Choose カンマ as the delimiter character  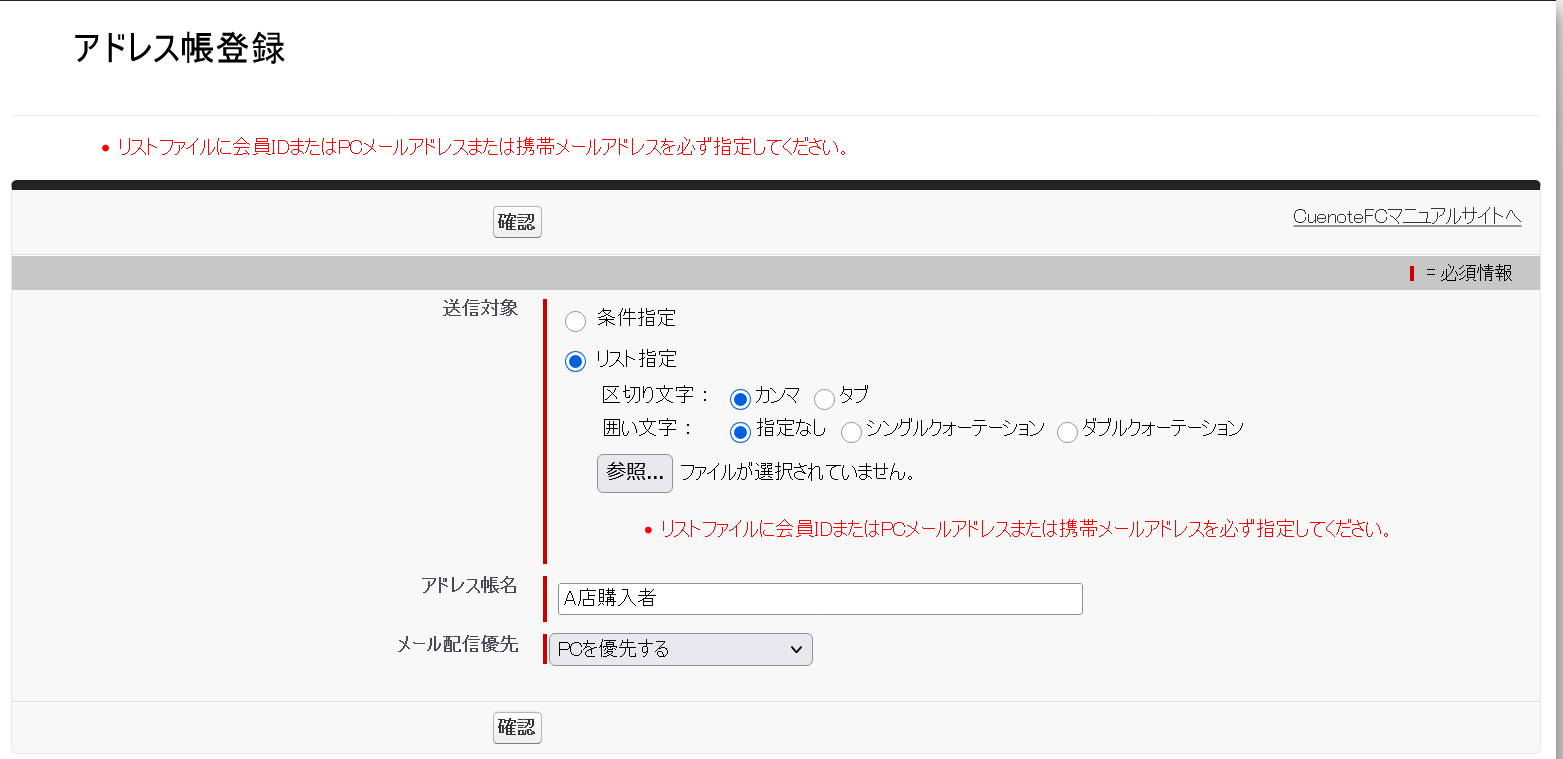click(x=740, y=398)
